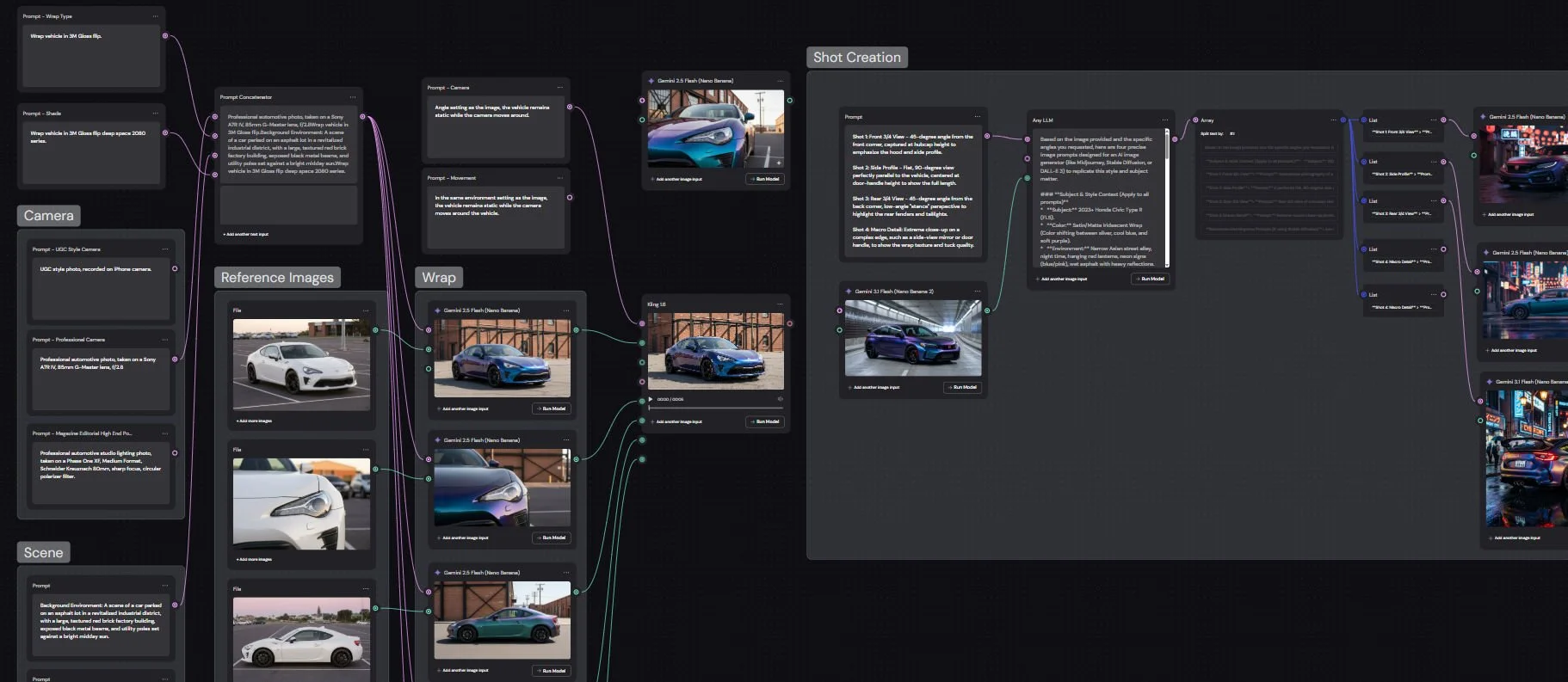Viewport: 1568px width, 682px height.
Task: Select the Kling 1.6 video preview thumbnail
Action: (716, 351)
